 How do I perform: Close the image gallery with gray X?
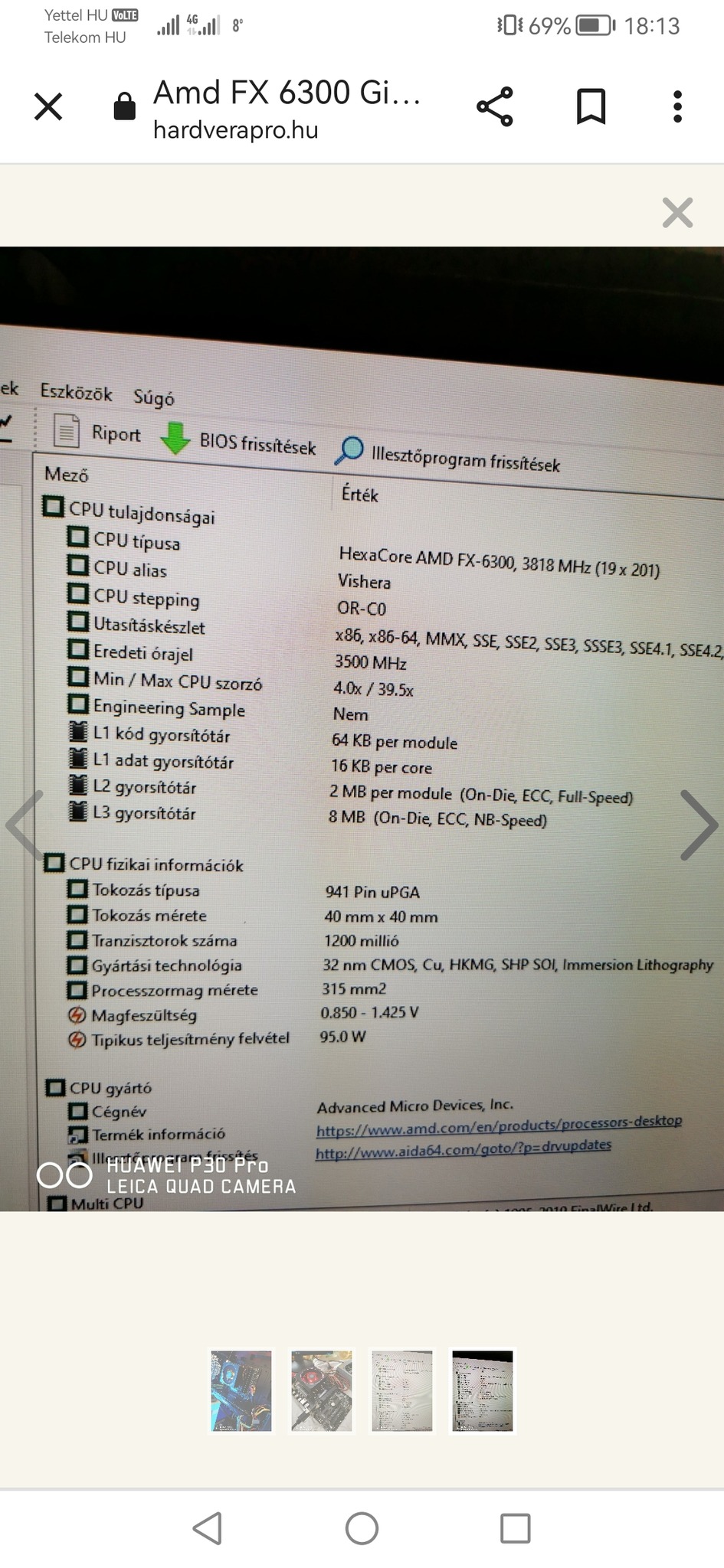tap(677, 213)
